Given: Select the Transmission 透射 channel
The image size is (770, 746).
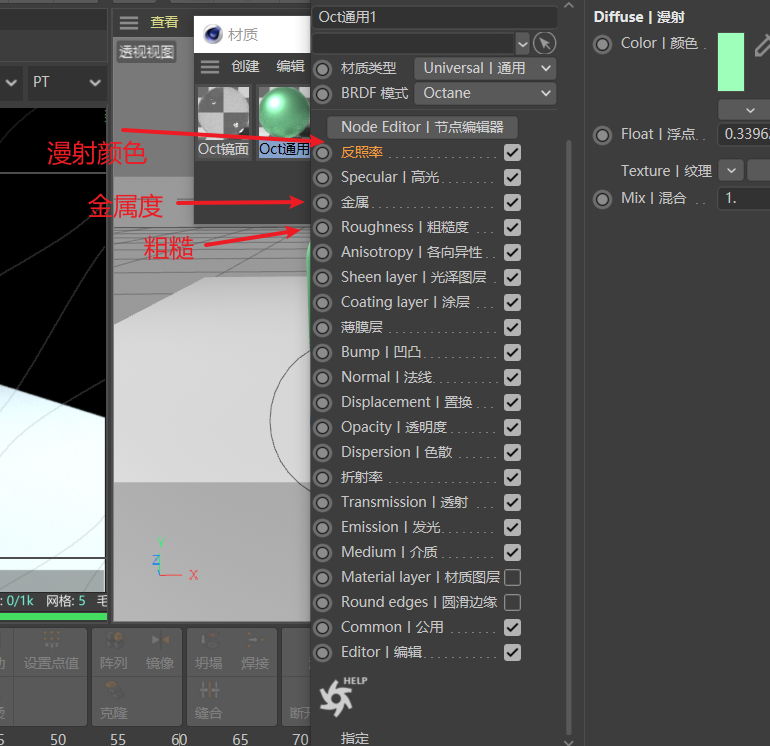Looking at the screenshot, I should (404, 502).
